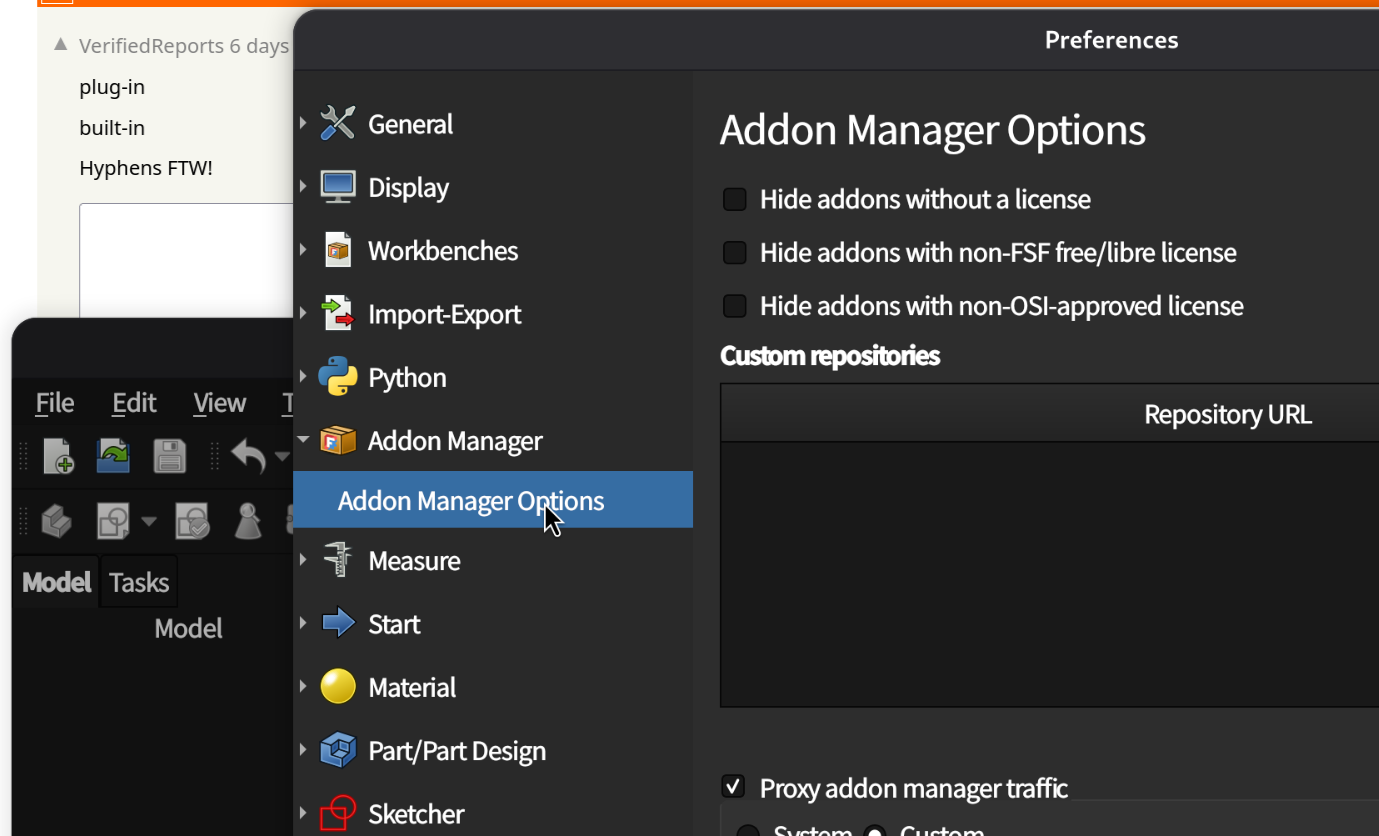Expand the General preferences section
The height and width of the screenshot is (836, 1379).
(303, 124)
